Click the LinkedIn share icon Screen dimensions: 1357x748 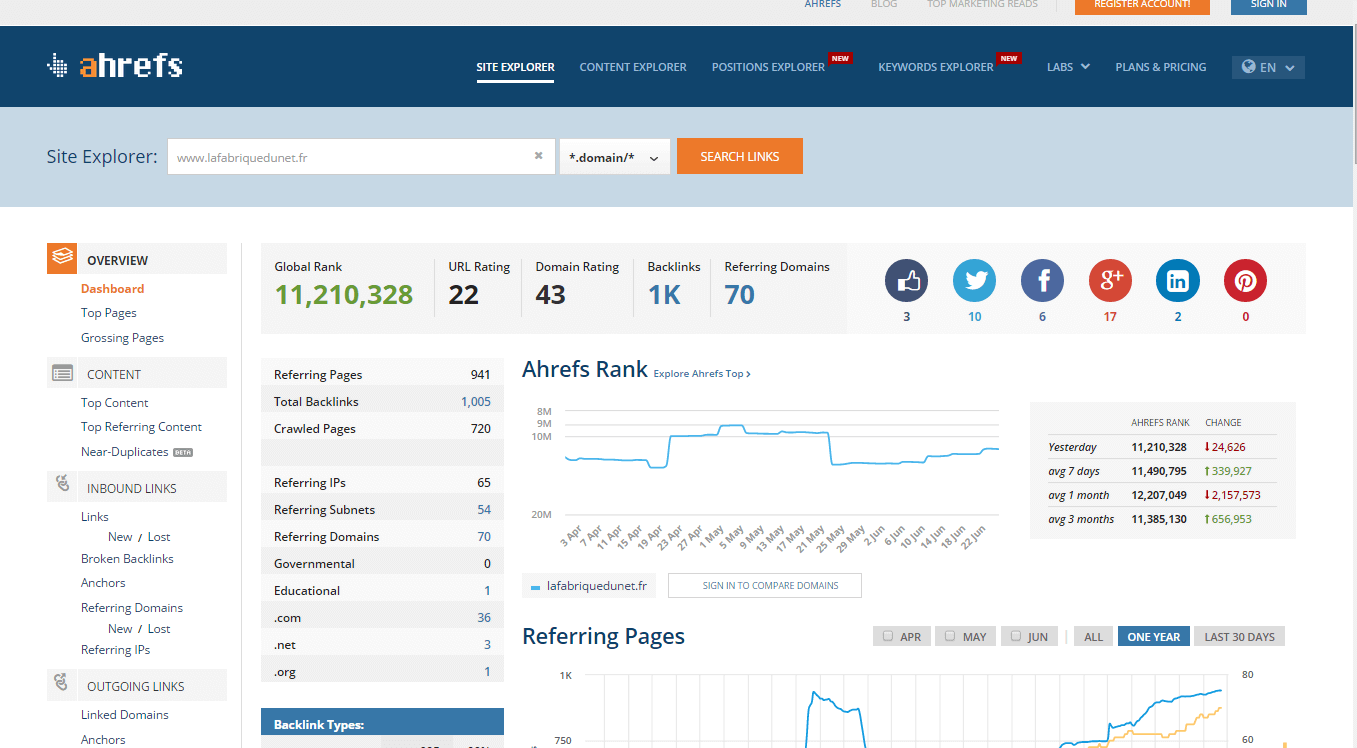point(1177,281)
